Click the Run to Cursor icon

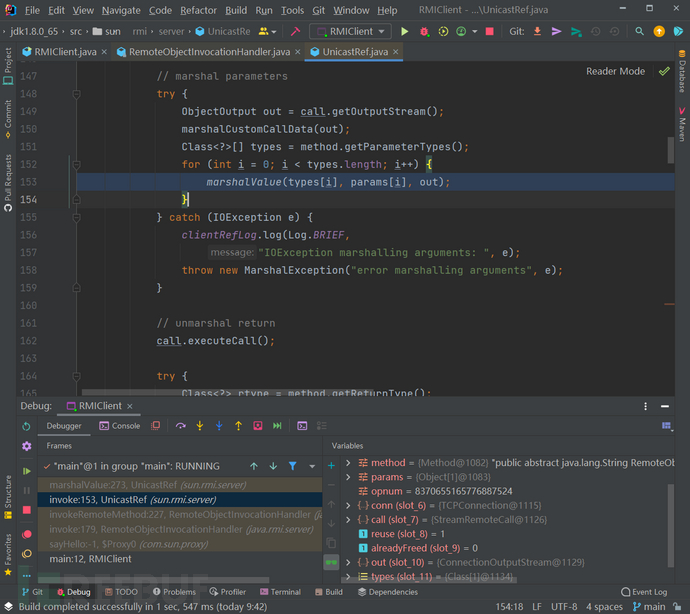(277, 426)
